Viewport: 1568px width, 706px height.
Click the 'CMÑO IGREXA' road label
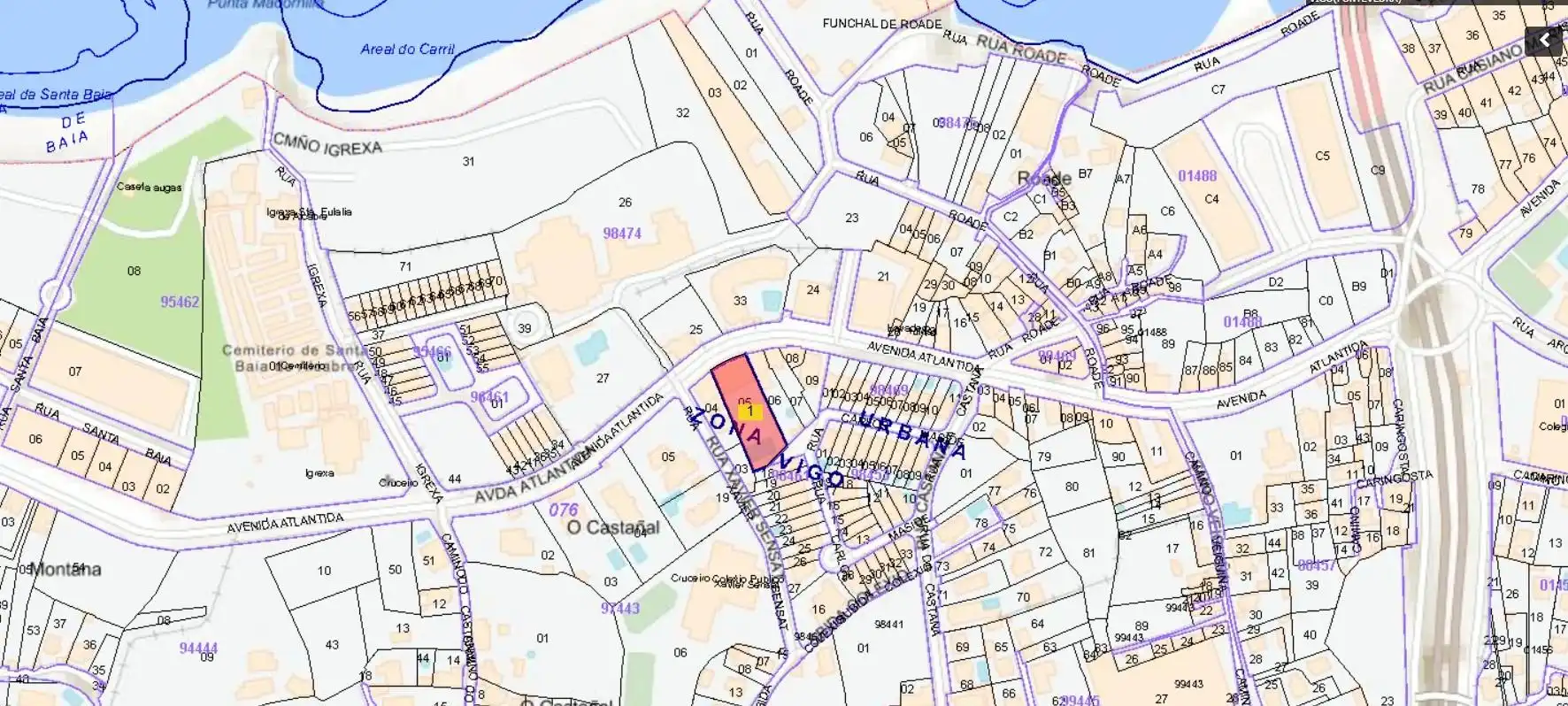tap(327, 144)
